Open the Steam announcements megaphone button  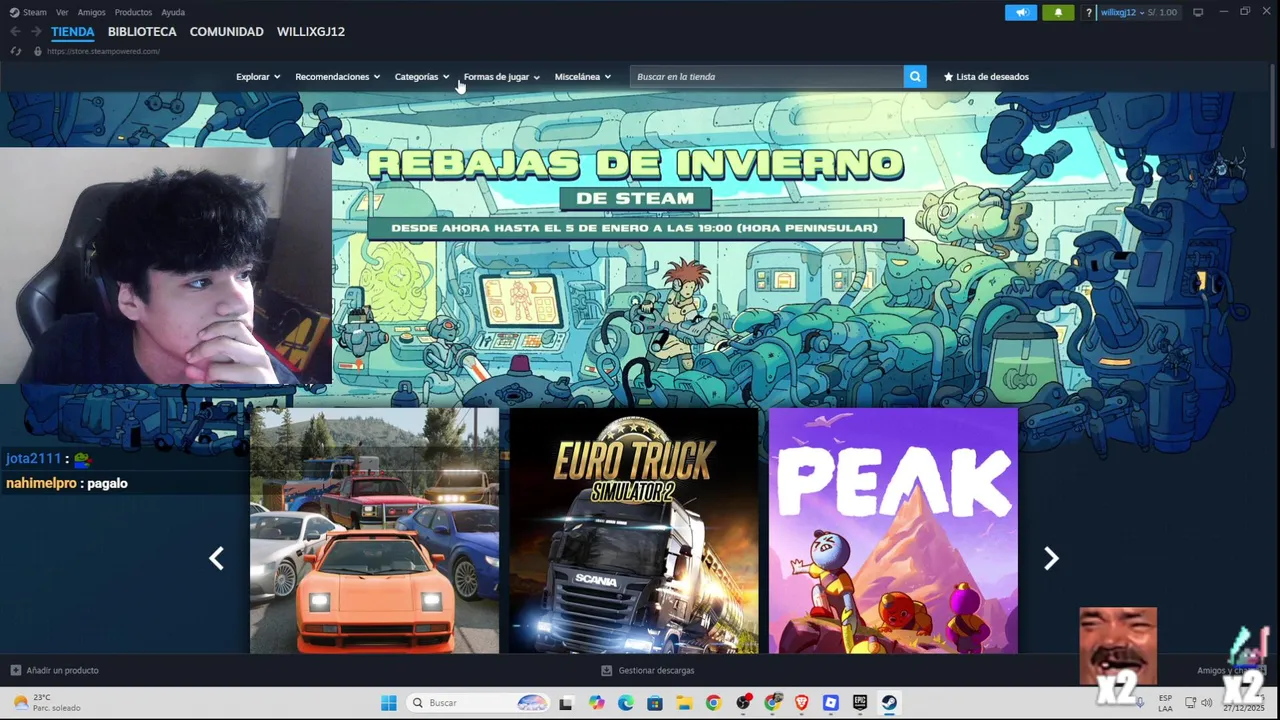tap(1021, 12)
